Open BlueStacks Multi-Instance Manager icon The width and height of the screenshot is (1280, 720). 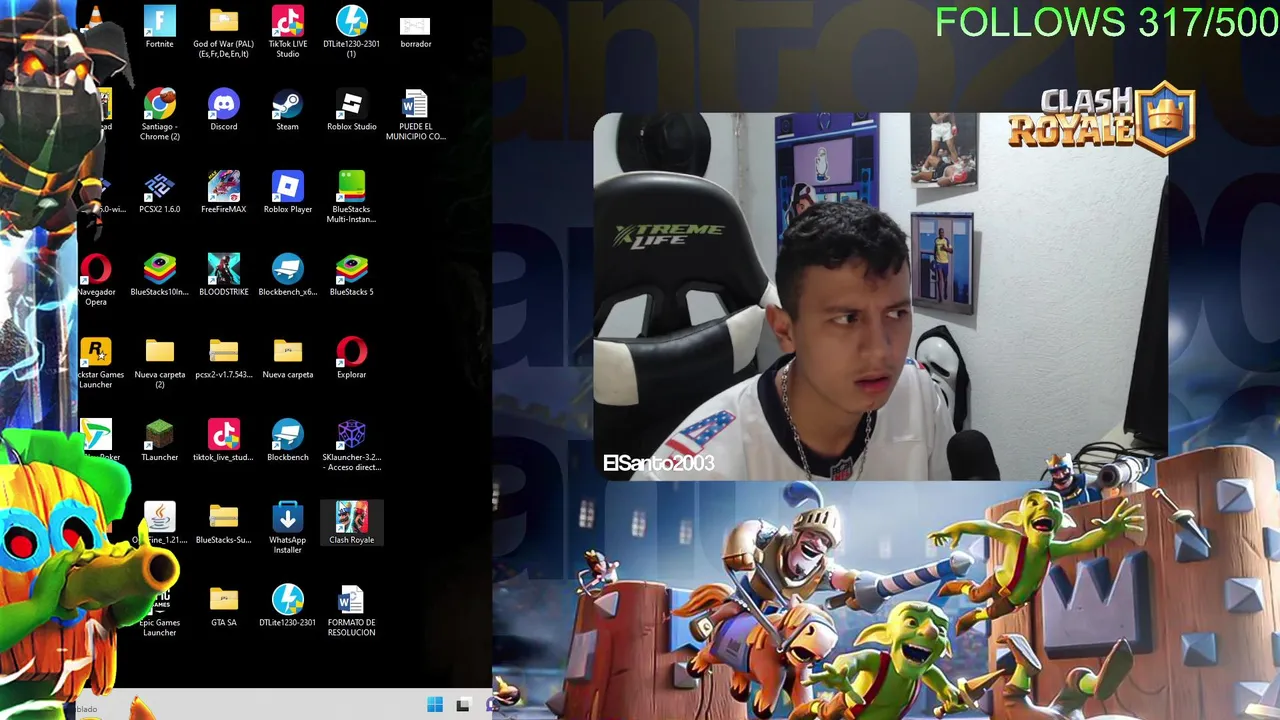tap(352, 197)
